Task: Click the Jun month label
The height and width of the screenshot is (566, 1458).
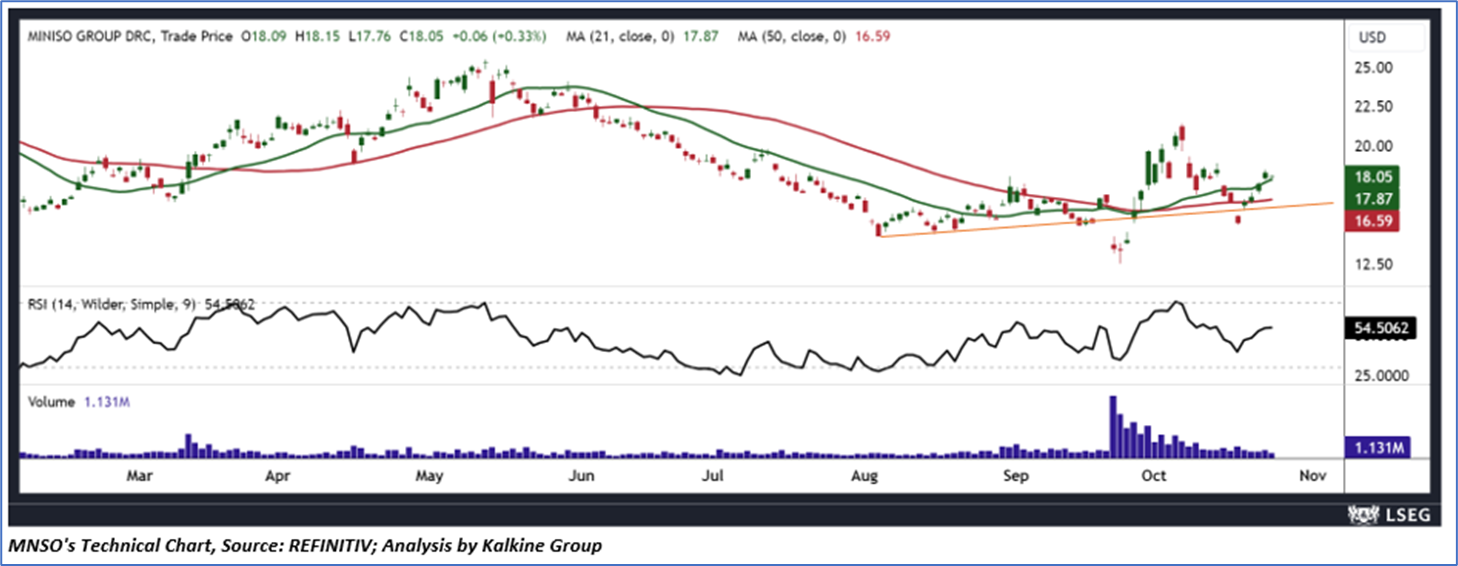Action: pyautogui.click(x=581, y=476)
